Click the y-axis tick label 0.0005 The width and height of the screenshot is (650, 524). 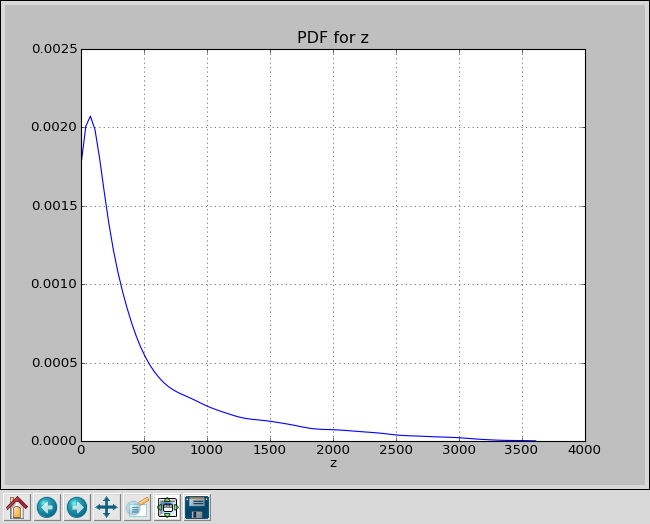click(x=55, y=363)
